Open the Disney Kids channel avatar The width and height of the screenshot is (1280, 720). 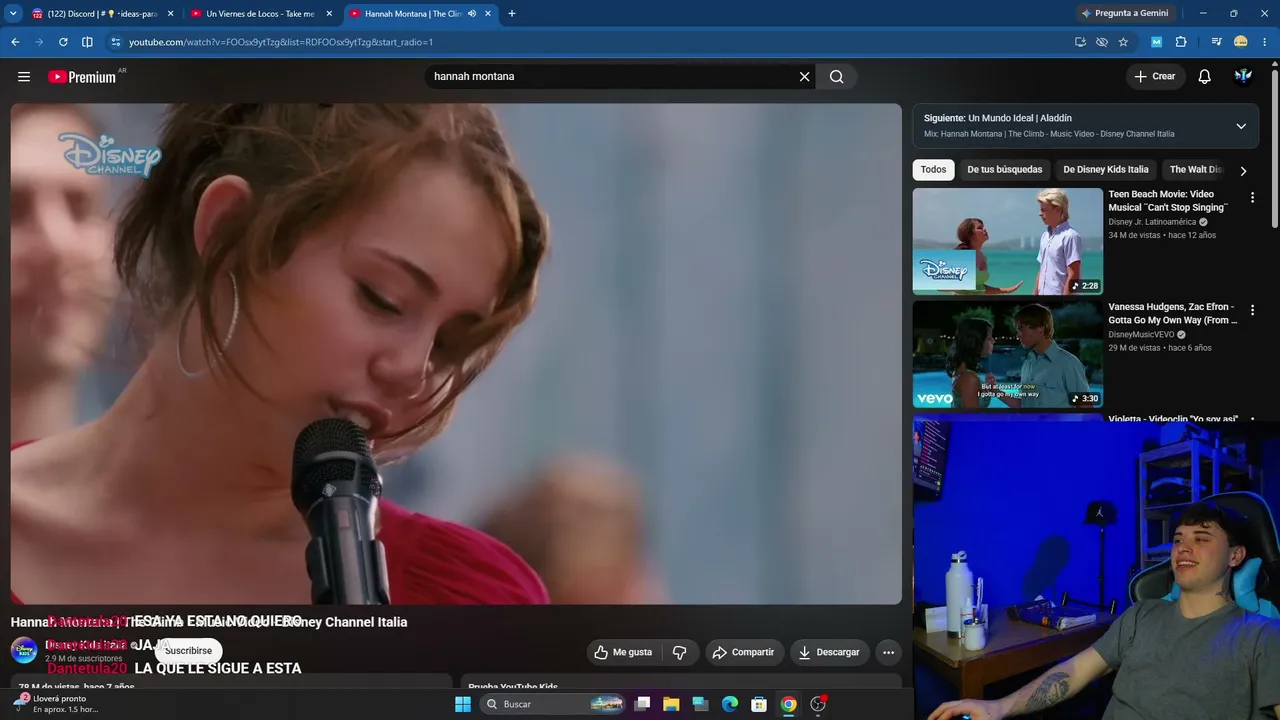click(24, 650)
